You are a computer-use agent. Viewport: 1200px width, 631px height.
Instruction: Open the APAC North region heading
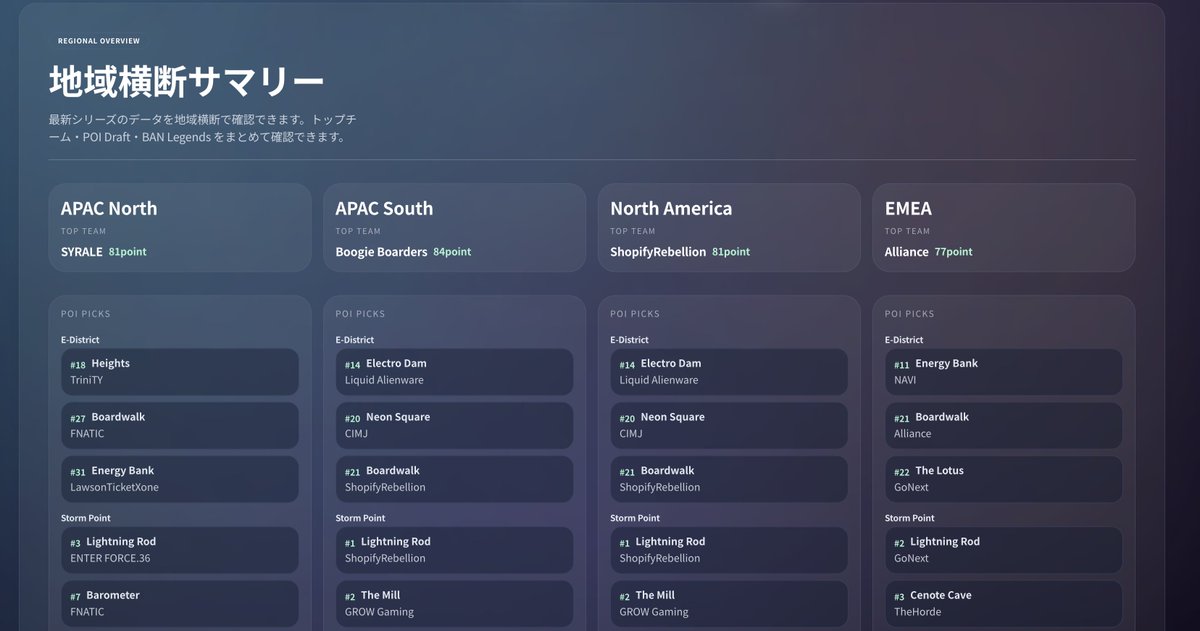[109, 208]
